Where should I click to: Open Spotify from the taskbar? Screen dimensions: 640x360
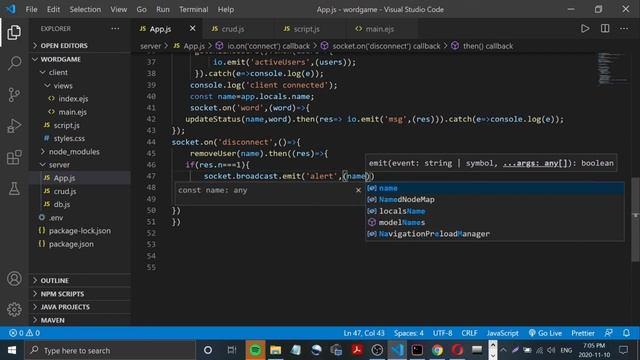coord(255,350)
